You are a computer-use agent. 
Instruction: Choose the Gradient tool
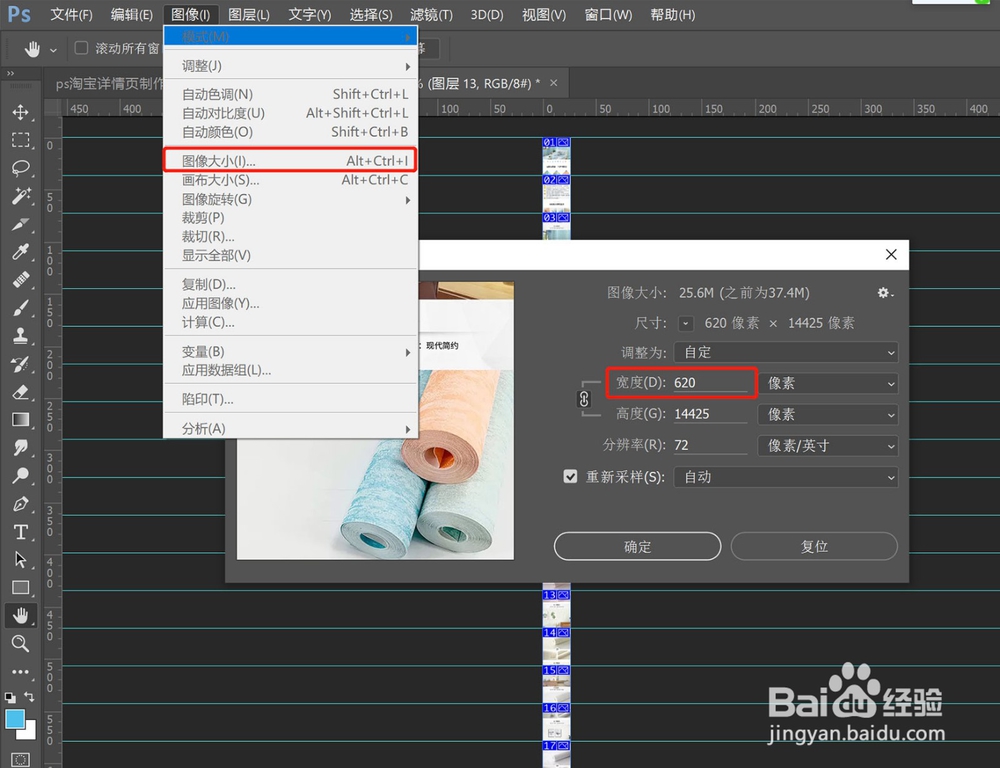[x=21, y=420]
